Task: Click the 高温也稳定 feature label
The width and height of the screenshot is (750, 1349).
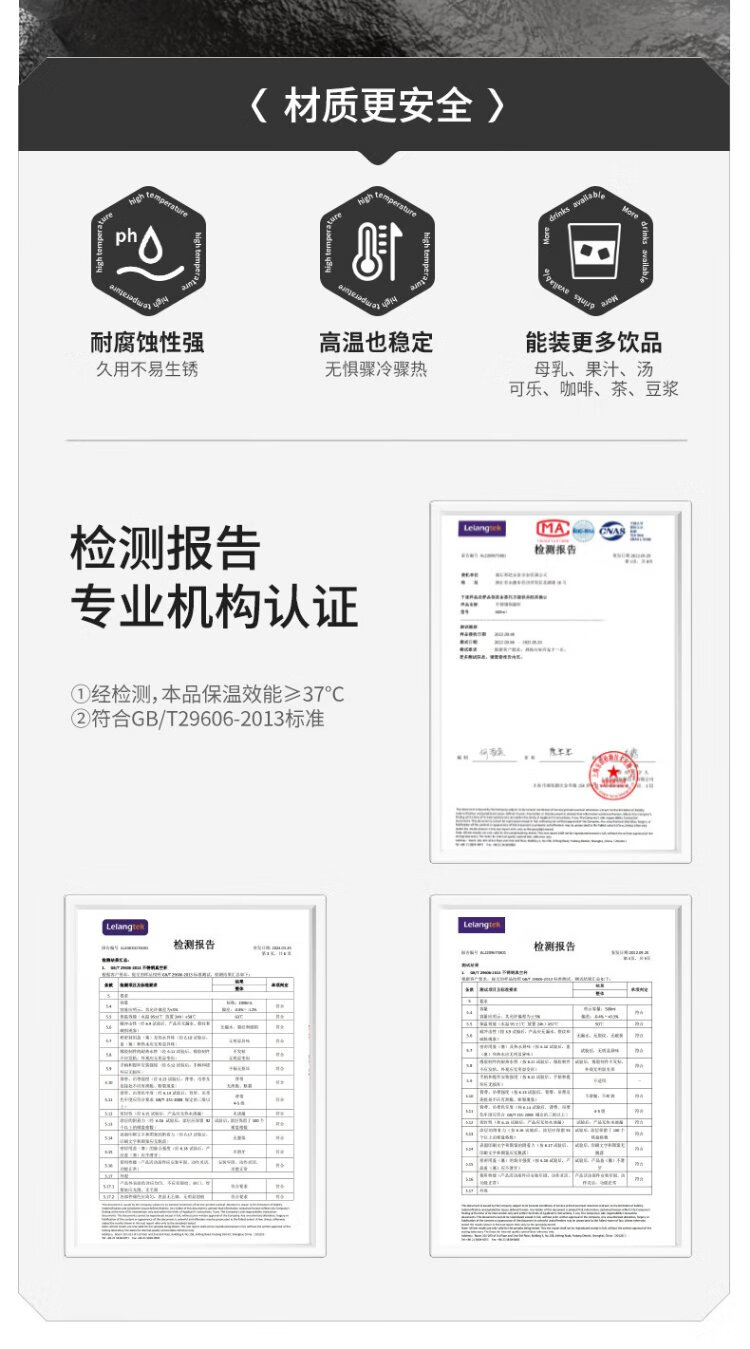Action: pyautogui.click(x=376, y=342)
